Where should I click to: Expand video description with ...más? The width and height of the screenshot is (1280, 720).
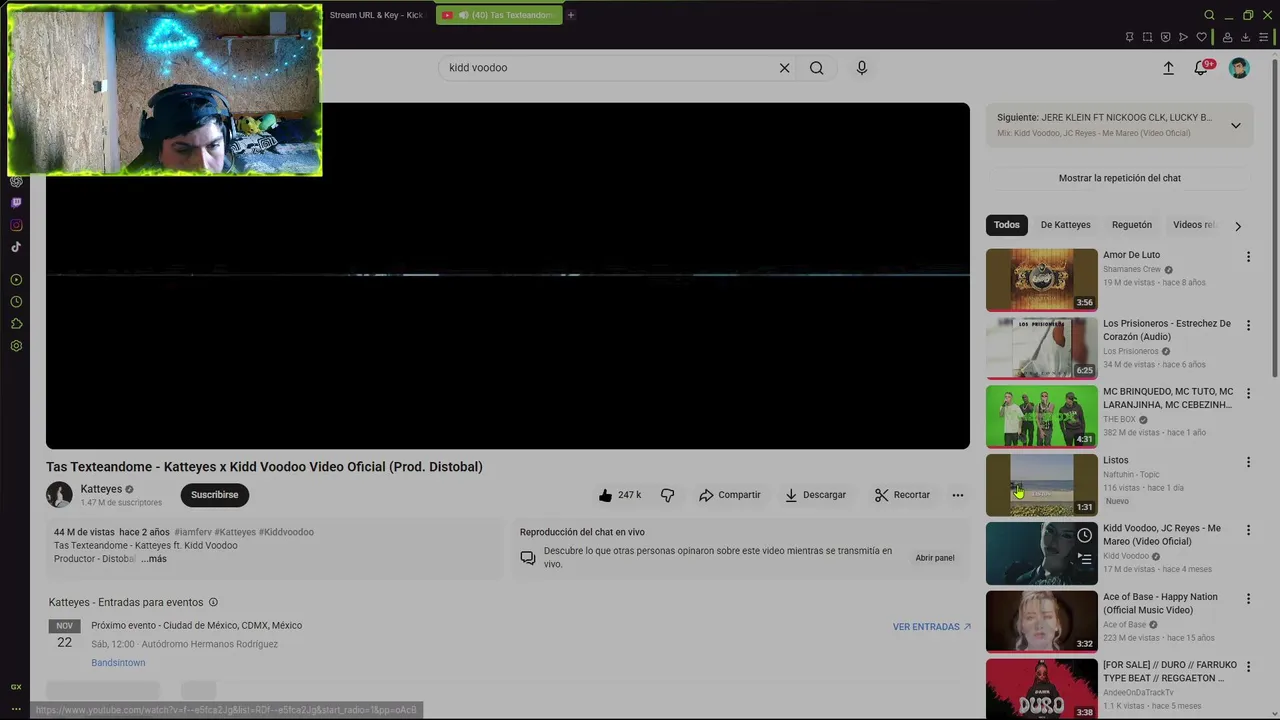(x=154, y=559)
